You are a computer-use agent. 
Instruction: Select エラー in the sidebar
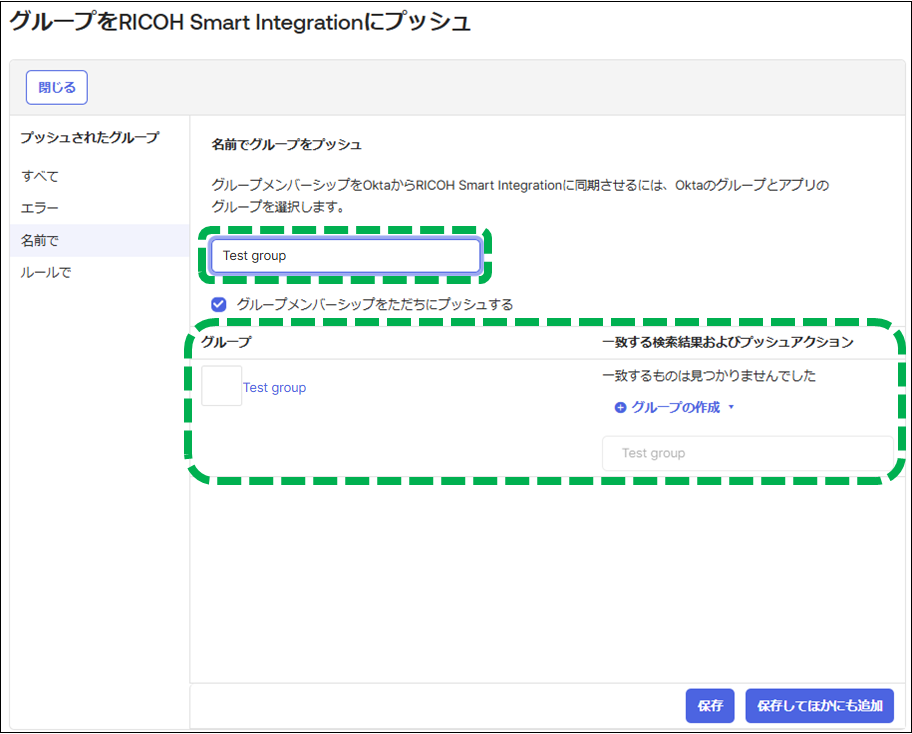[x=40, y=208]
